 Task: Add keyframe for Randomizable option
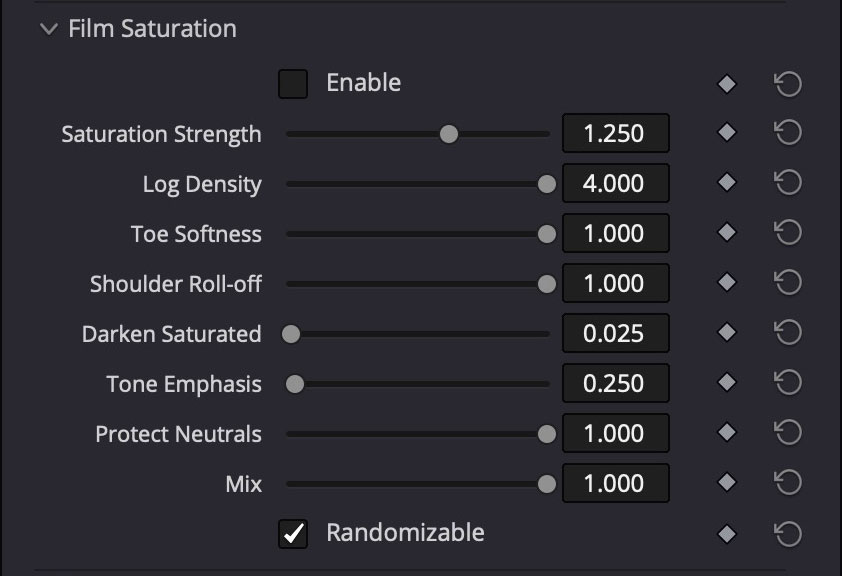click(727, 534)
